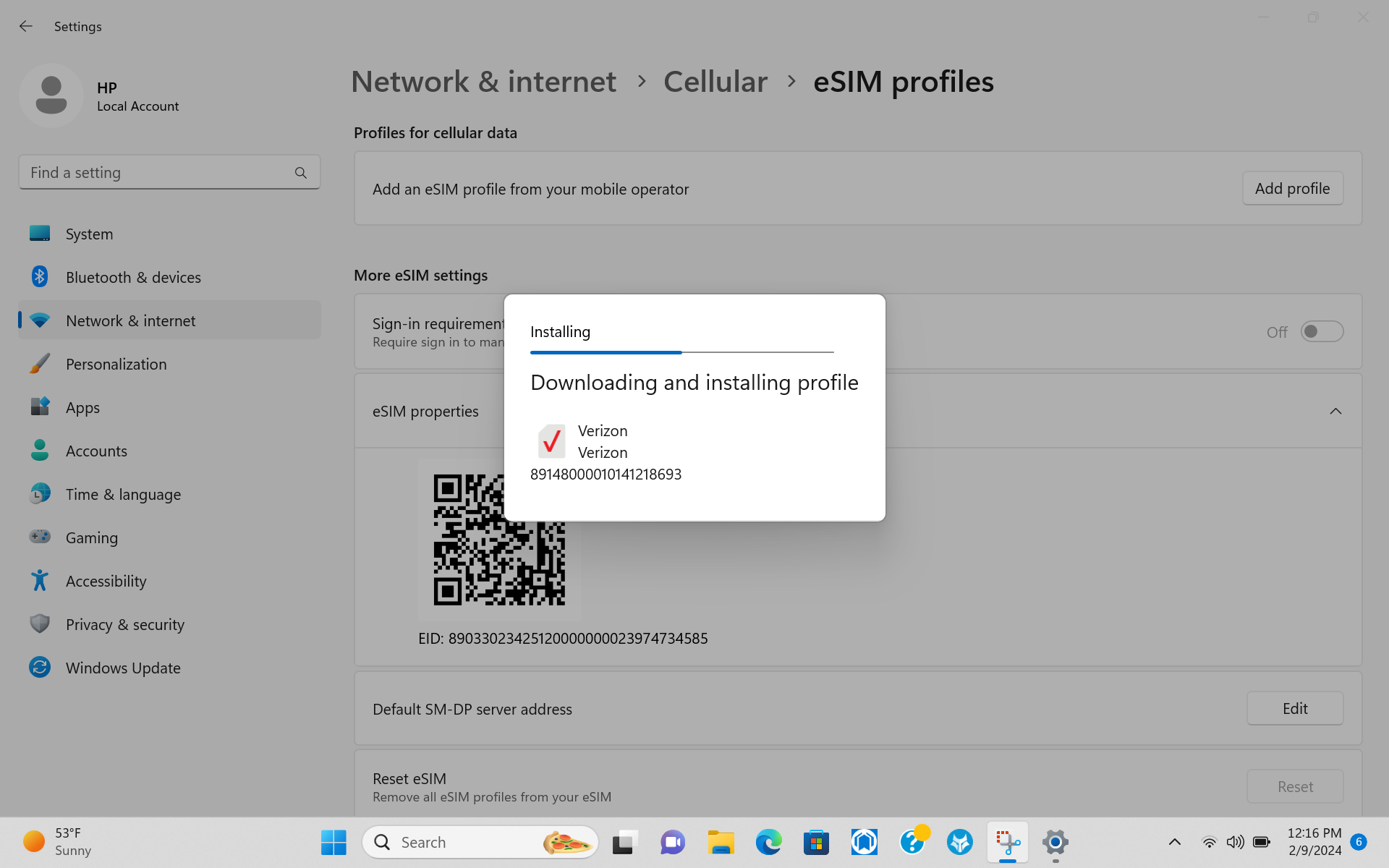Click the Time & language clock icon

click(40, 494)
